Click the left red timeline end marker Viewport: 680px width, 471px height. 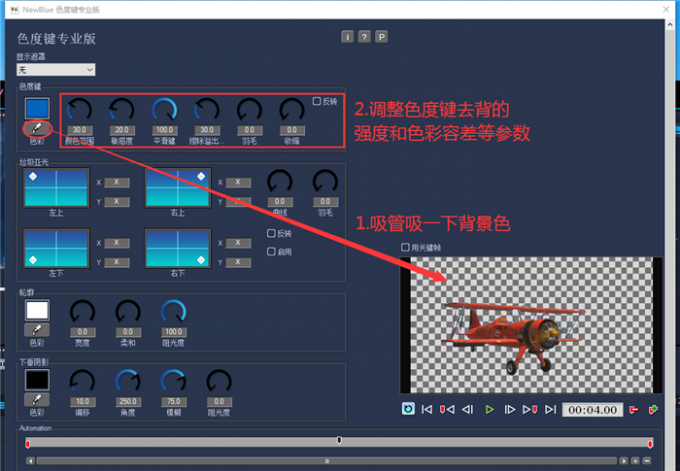click(28, 444)
